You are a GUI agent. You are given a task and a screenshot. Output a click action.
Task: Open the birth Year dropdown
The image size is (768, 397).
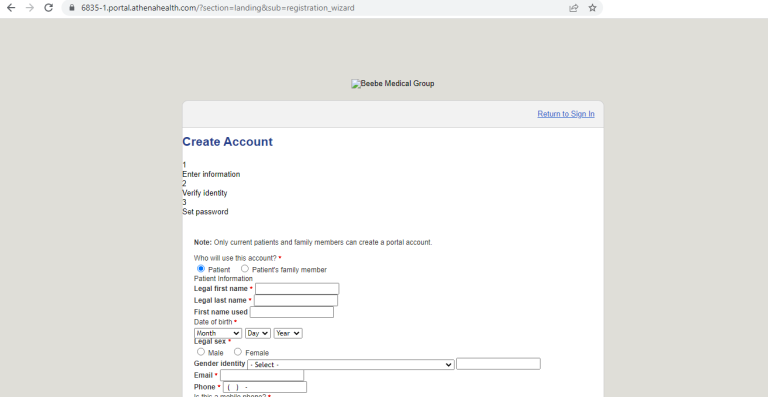point(288,333)
